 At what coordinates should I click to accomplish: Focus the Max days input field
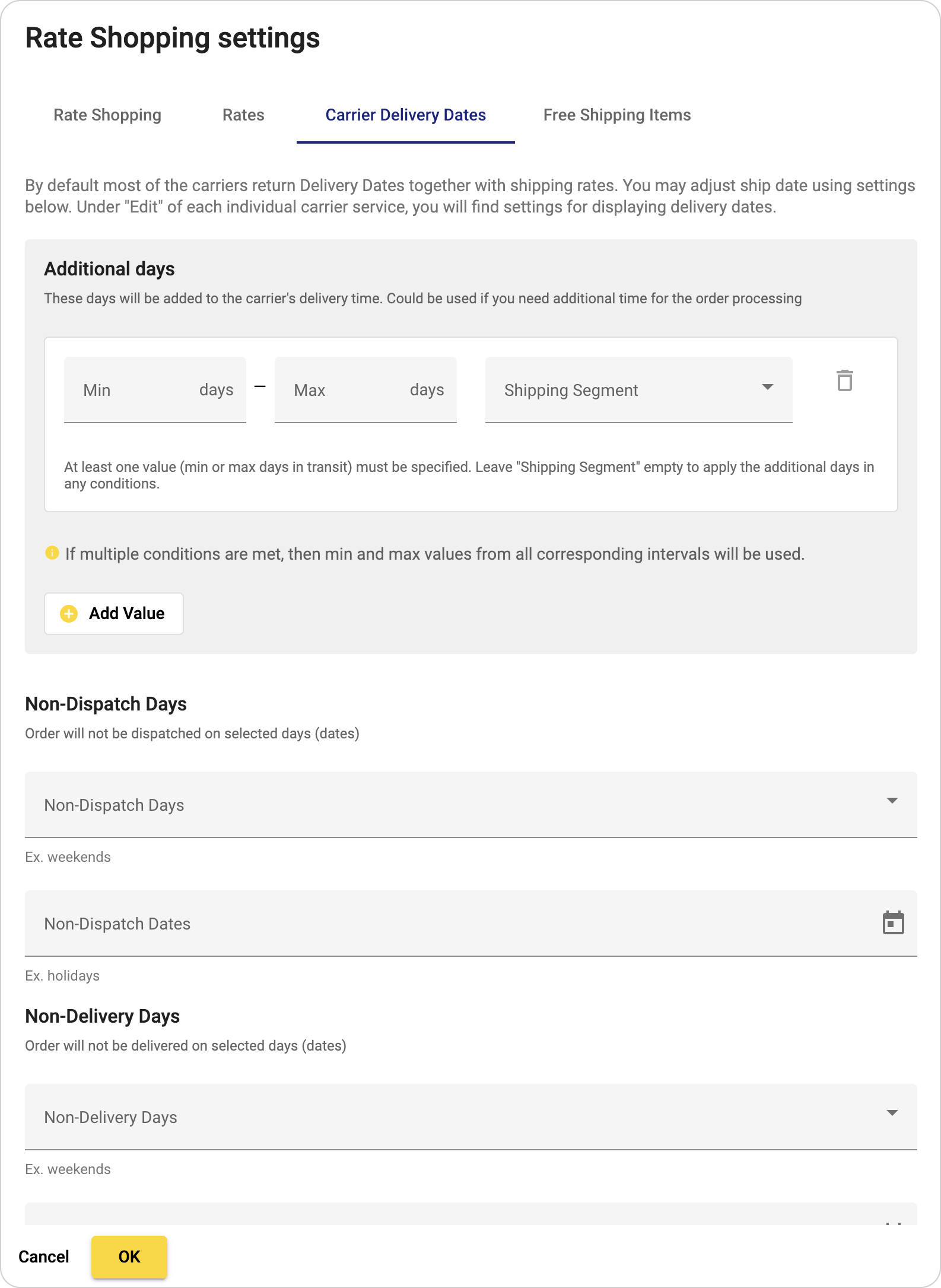click(x=365, y=390)
